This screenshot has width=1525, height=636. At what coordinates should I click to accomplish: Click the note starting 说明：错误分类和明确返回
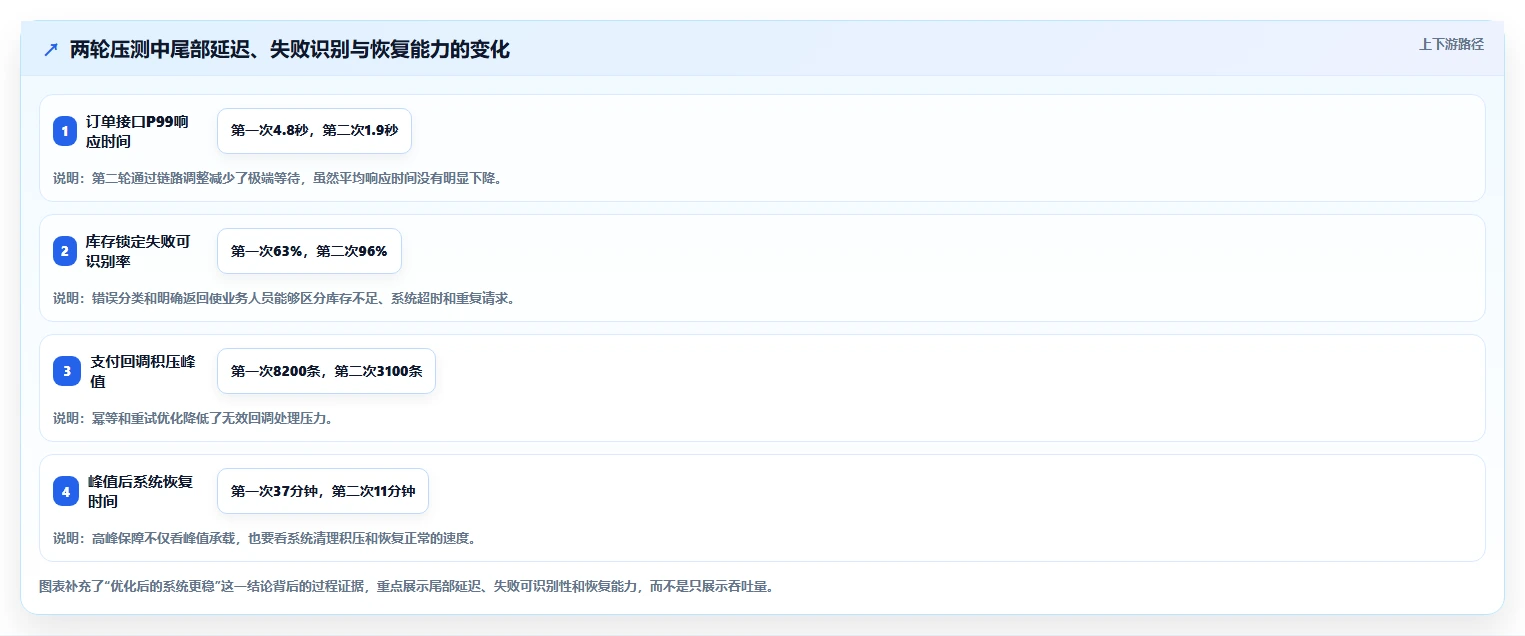284,299
